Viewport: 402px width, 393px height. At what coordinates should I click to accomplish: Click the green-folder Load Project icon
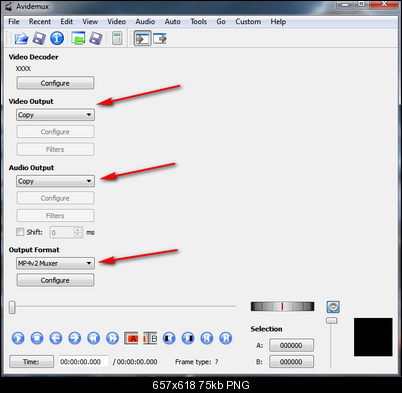78,38
